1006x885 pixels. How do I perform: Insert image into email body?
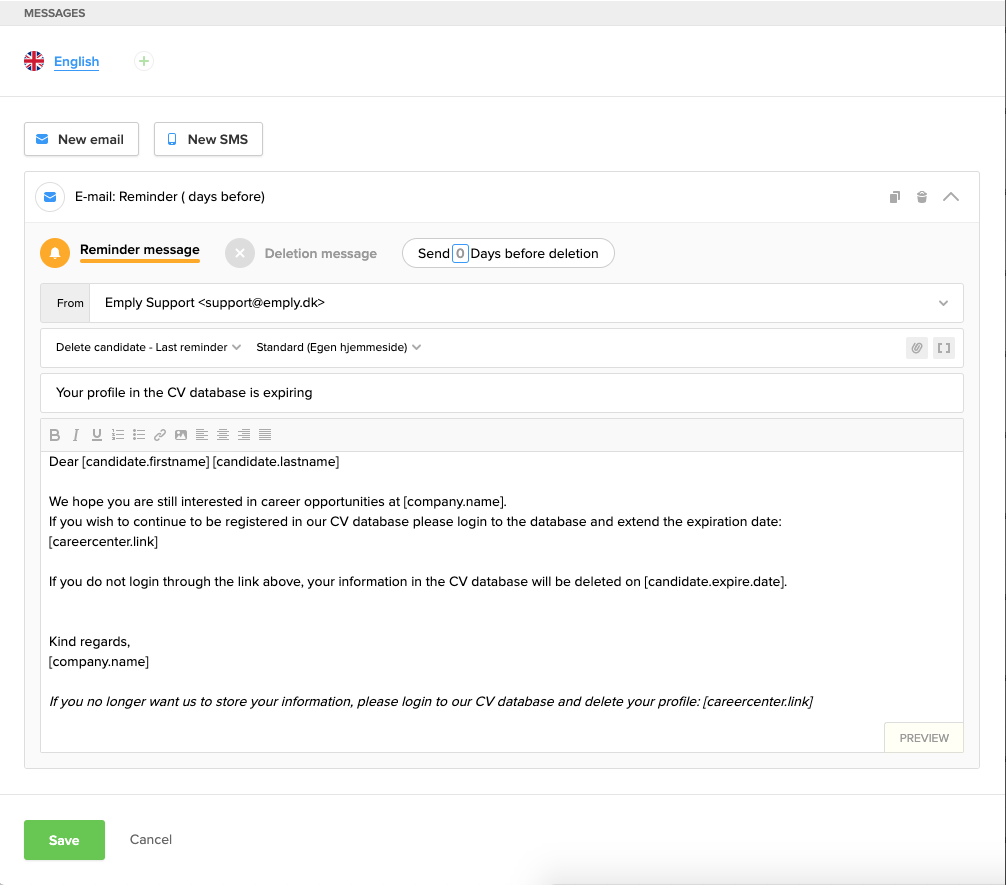click(181, 435)
